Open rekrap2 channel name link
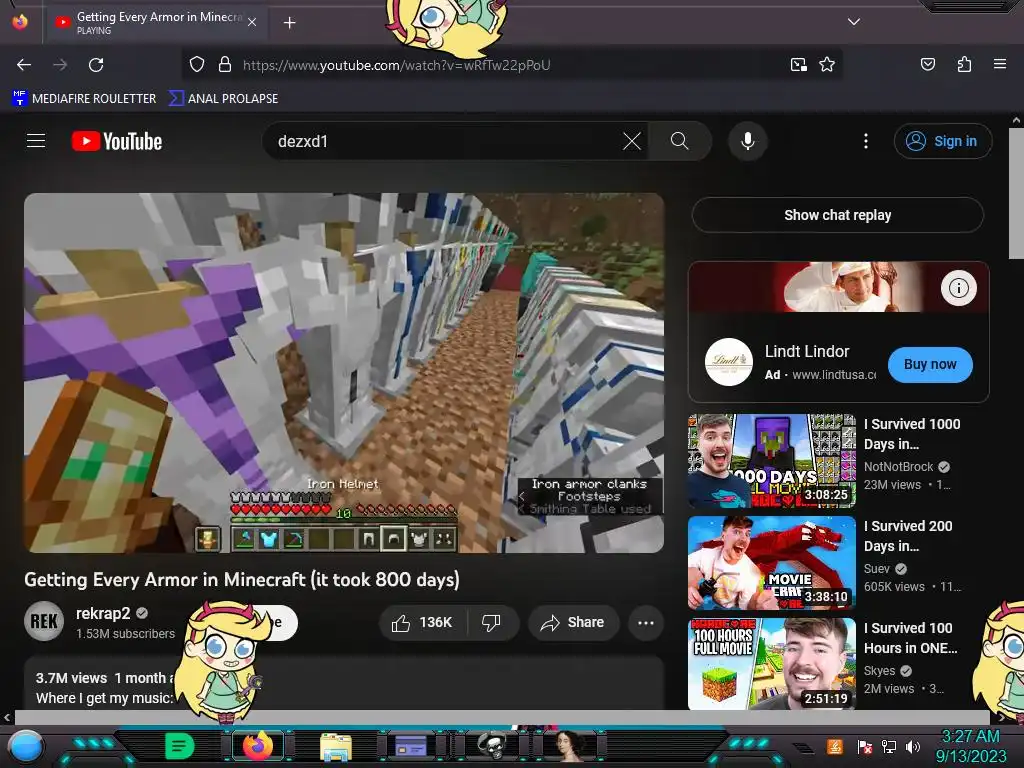The image size is (1024, 768). [103, 613]
